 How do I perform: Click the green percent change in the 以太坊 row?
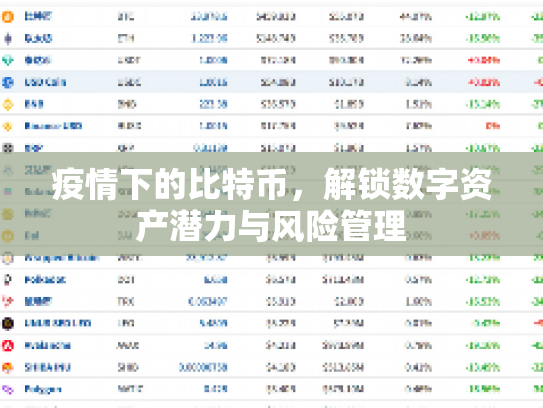click(483, 38)
